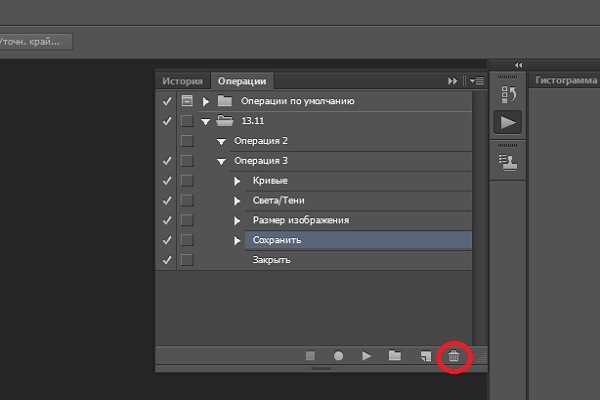
Task: Open the Actions panel flyout menu
Action: click(x=475, y=81)
